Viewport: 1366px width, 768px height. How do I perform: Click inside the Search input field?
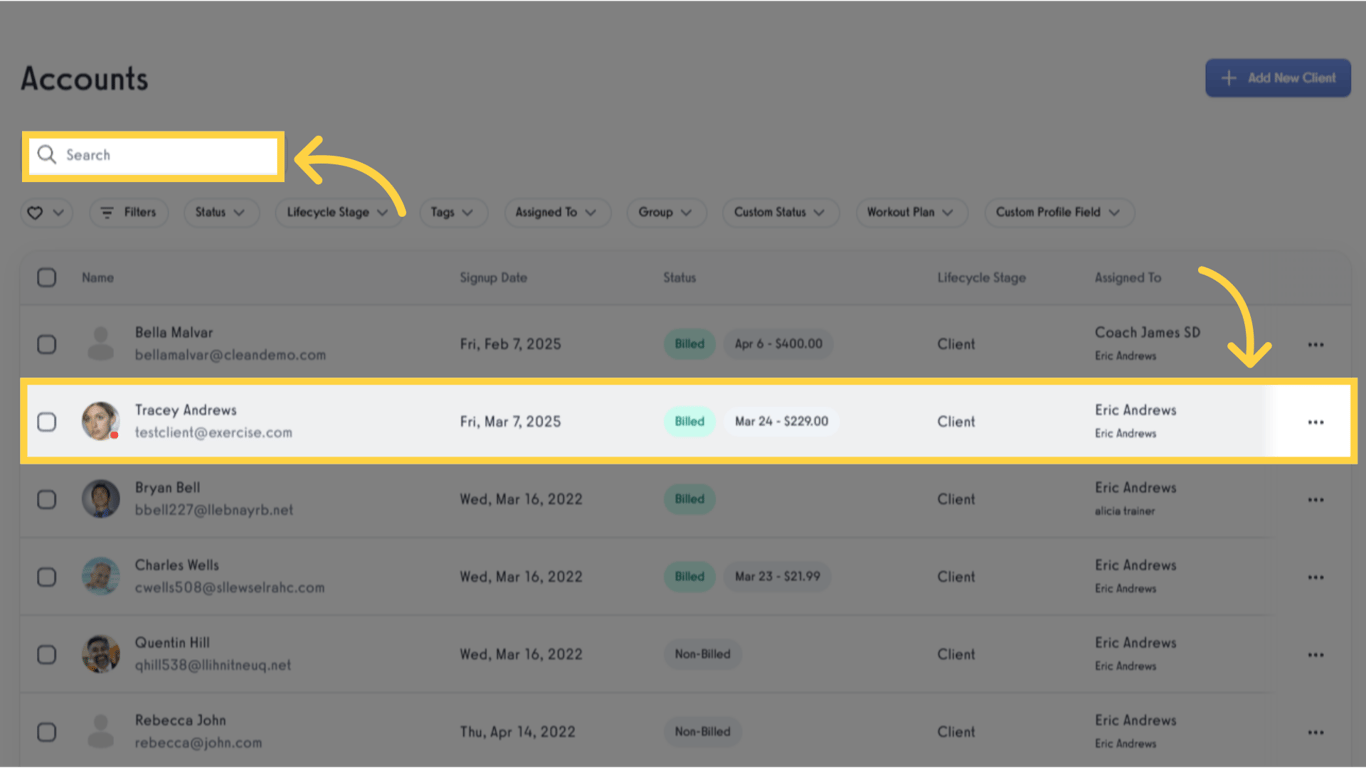coord(150,154)
